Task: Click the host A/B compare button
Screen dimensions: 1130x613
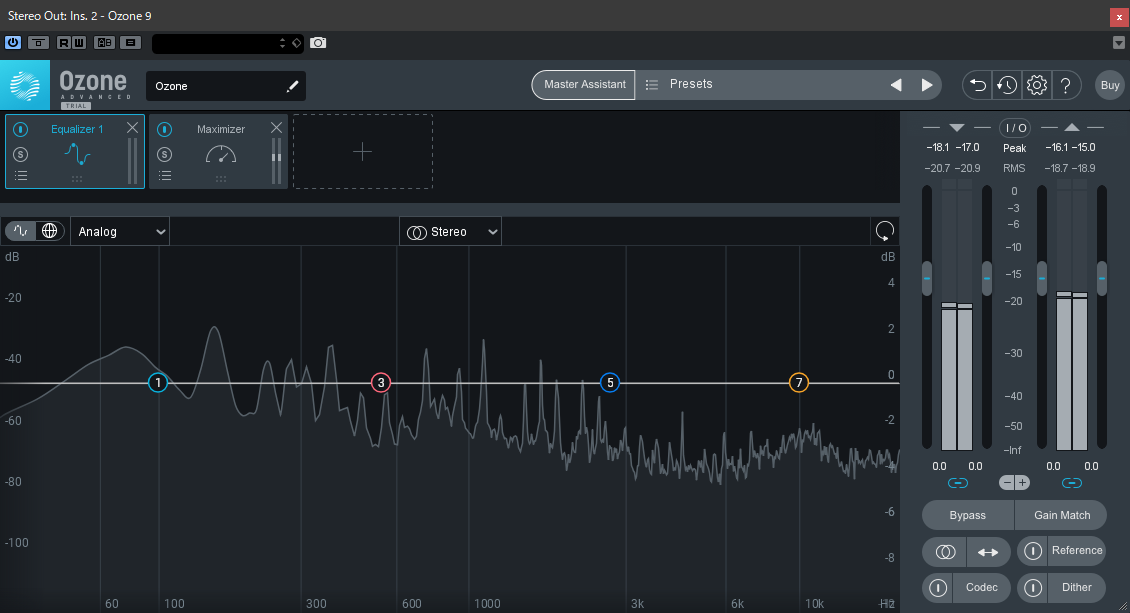Action: [x=104, y=42]
